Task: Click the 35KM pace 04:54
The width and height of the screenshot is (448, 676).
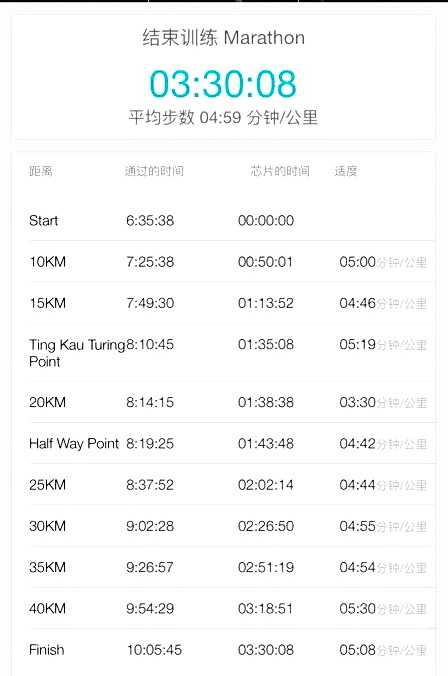Action: point(357,567)
